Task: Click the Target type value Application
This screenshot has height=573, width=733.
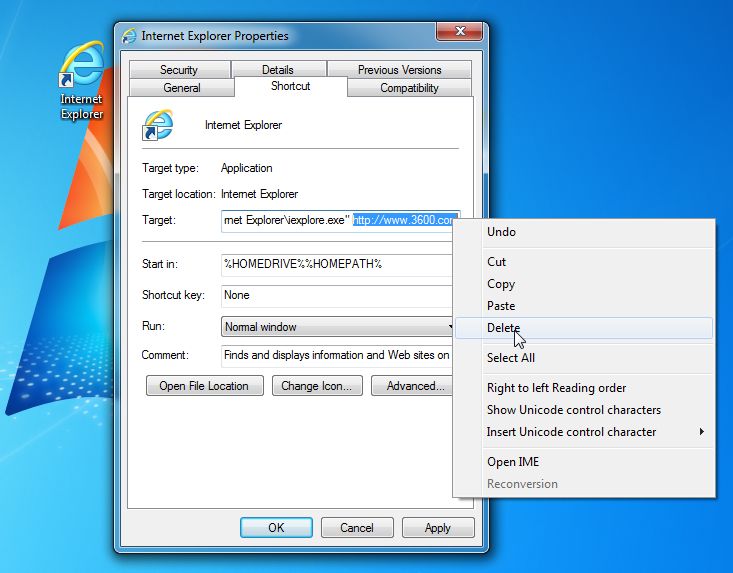Action: [247, 168]
